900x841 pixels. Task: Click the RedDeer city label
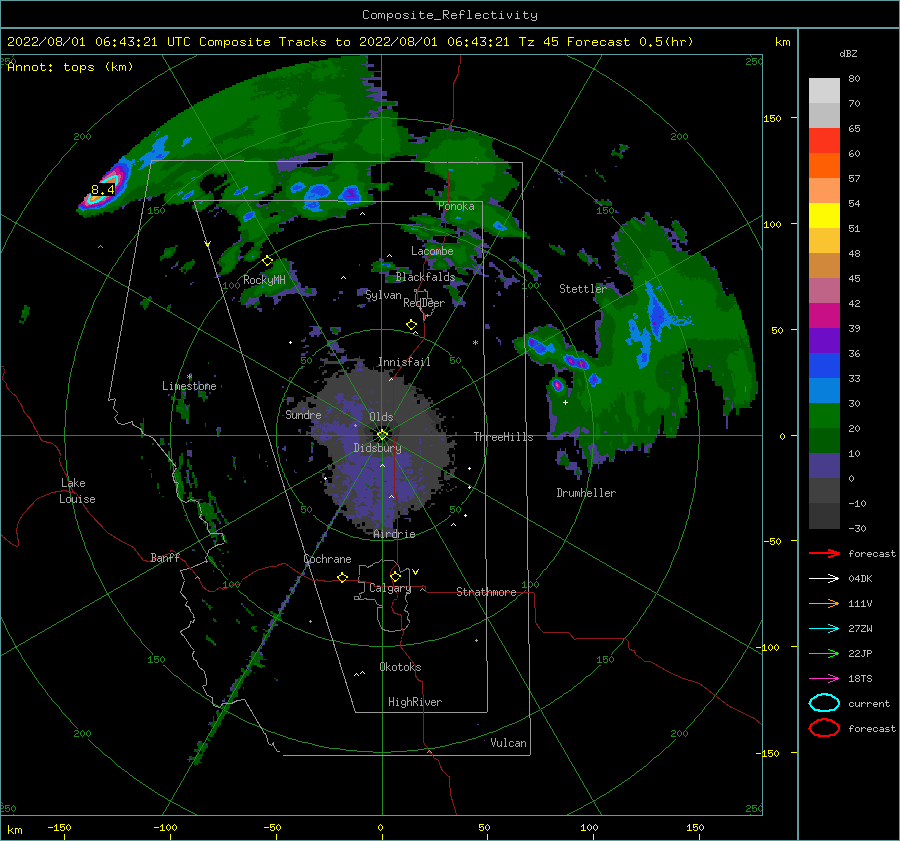point(424,303)
